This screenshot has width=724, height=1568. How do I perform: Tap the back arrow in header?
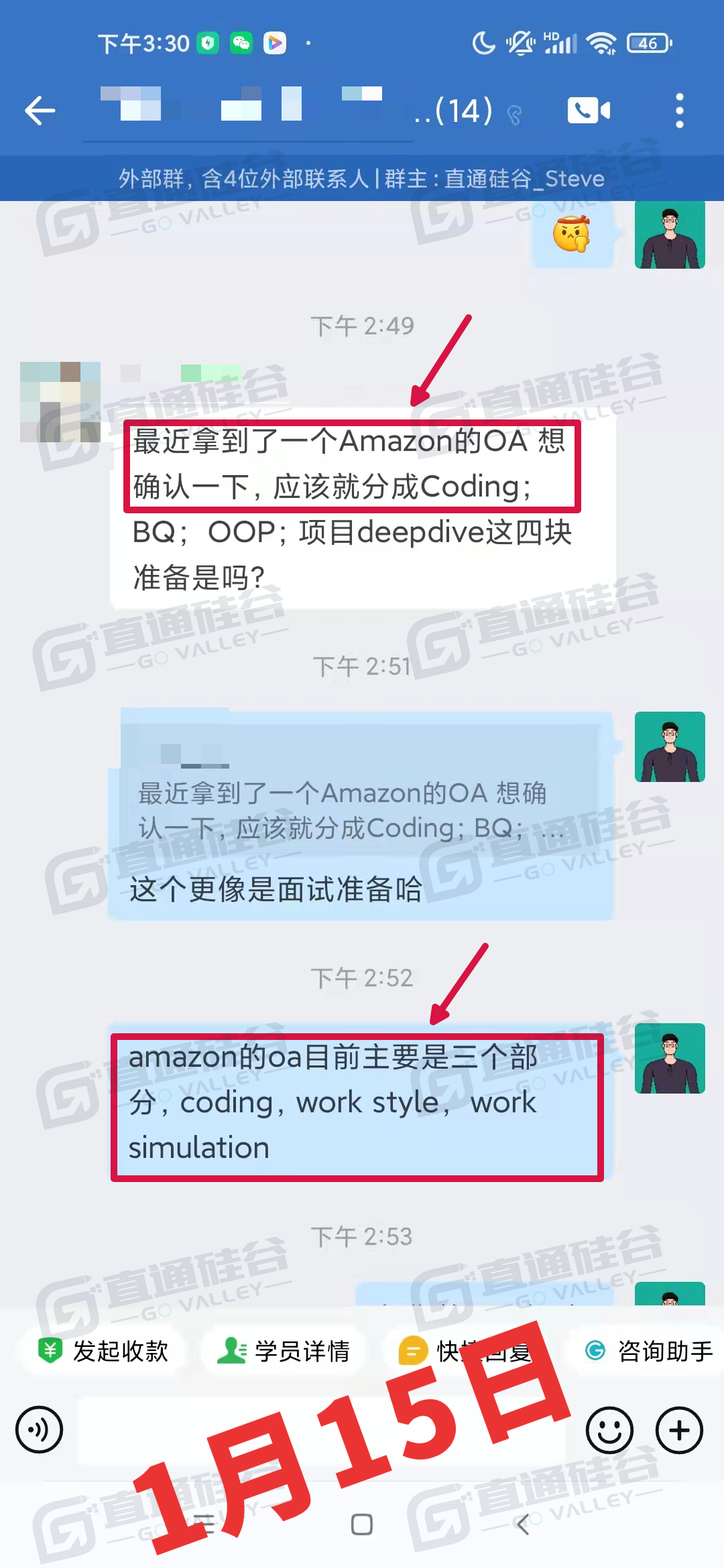(x=40, y=111)
